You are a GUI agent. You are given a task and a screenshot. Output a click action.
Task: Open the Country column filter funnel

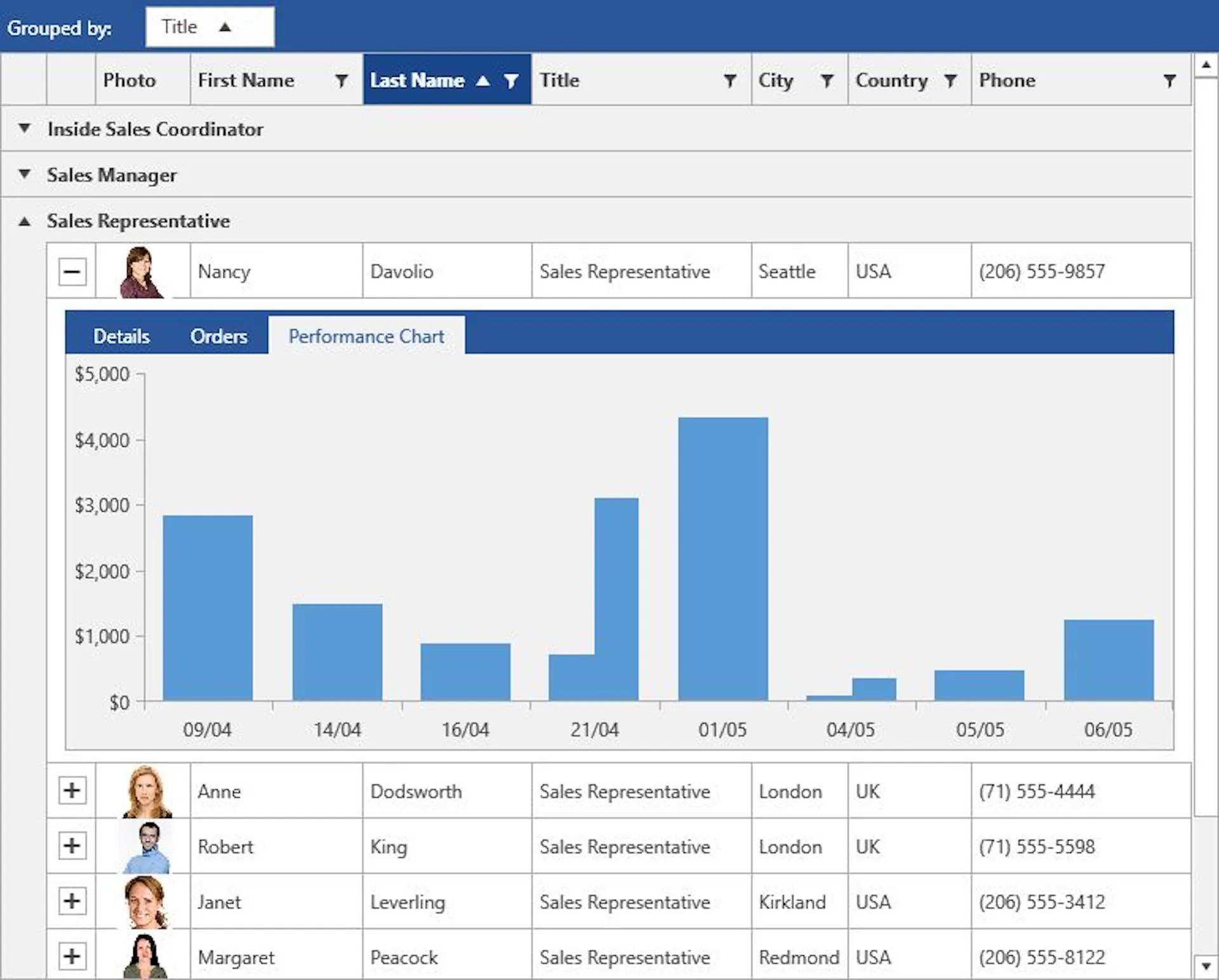950,81
